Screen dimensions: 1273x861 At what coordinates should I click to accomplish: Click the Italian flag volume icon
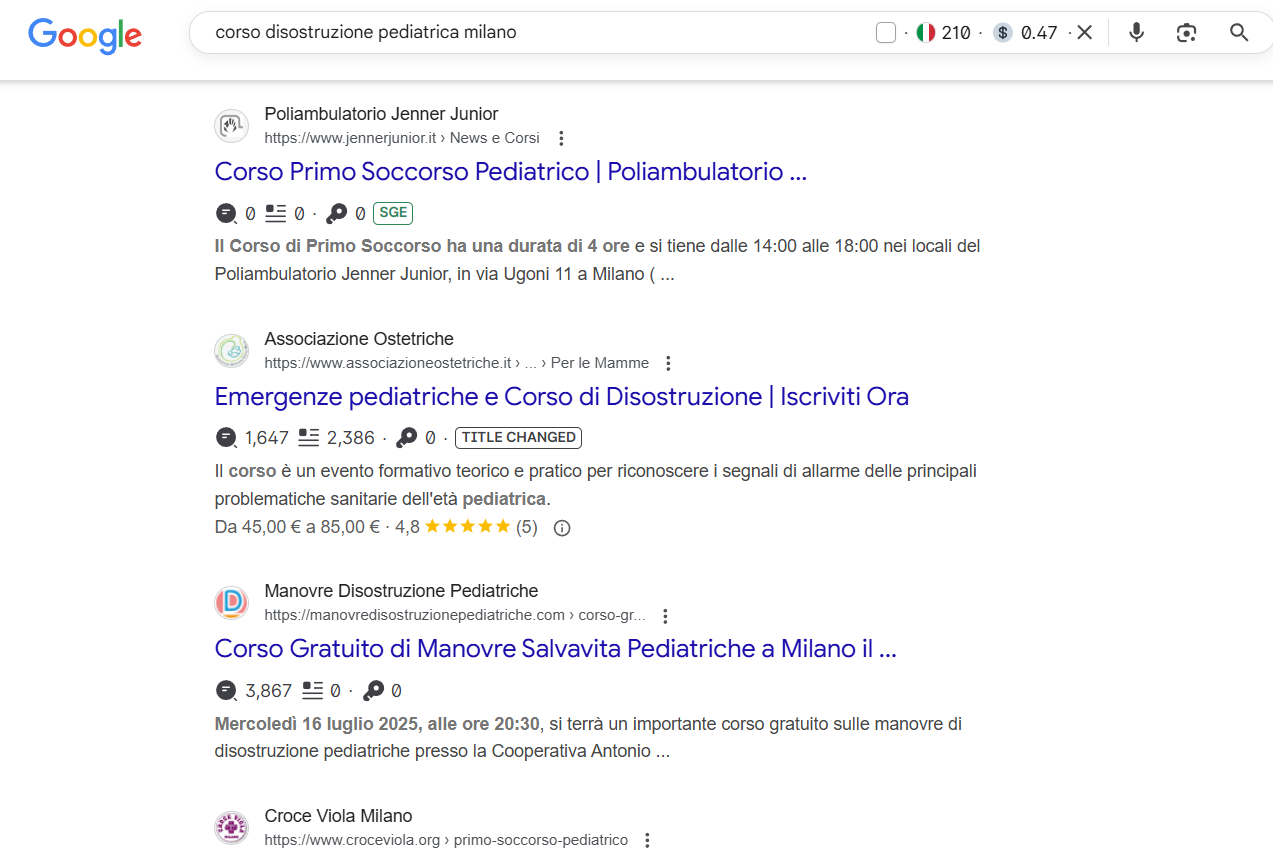pyautogui.click(x=926, y=33)
